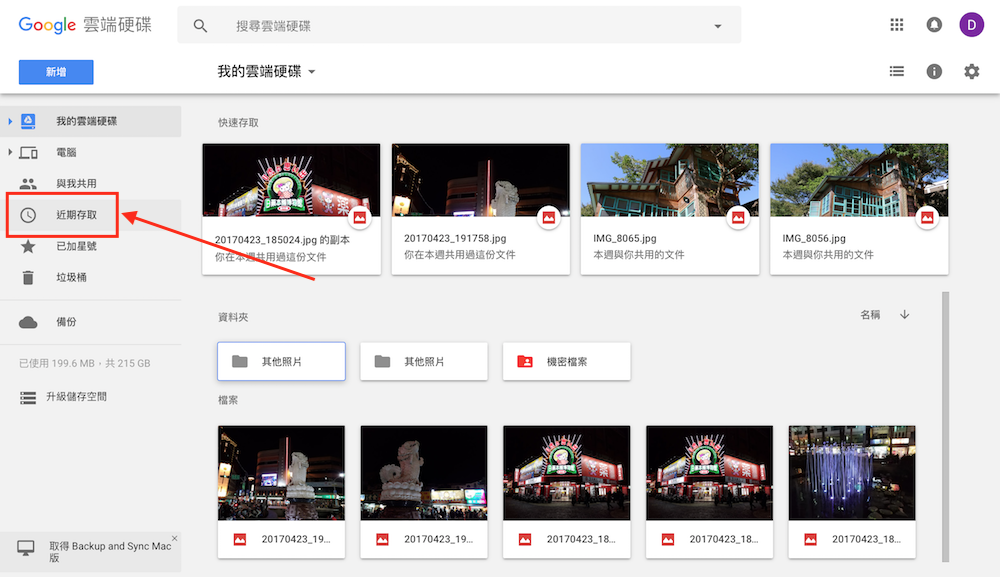Select the 垃圾桶 (Trash) icon in sidebar
1000x577 pixels.
(x=27, y=278)
